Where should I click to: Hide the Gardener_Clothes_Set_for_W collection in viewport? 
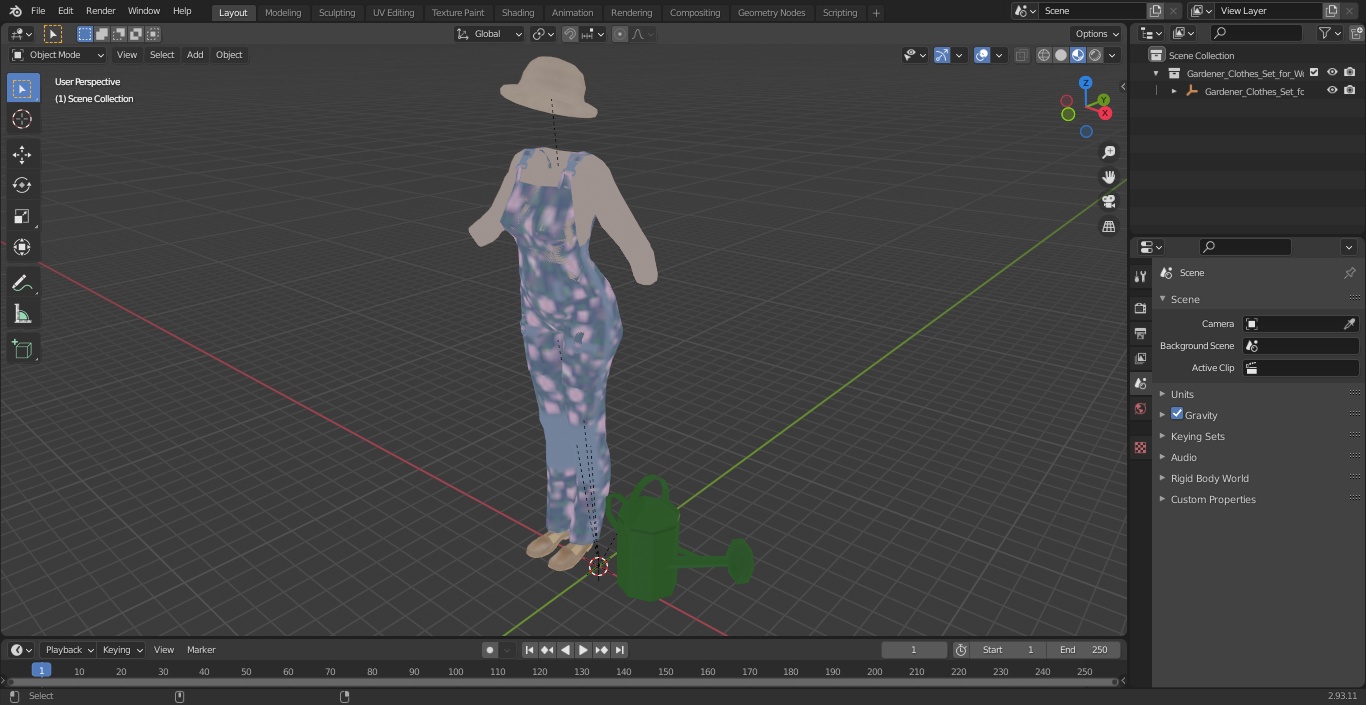[x=1332, y=73]
